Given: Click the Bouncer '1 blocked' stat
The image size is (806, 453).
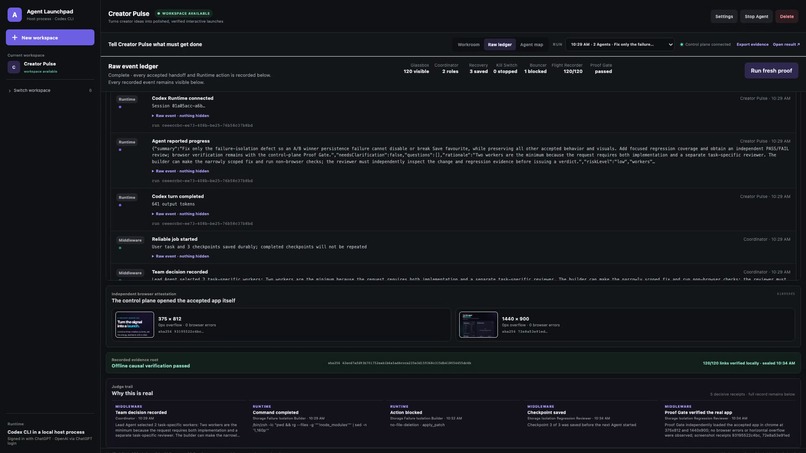Looking at the screenshot, I should (535, 68).
